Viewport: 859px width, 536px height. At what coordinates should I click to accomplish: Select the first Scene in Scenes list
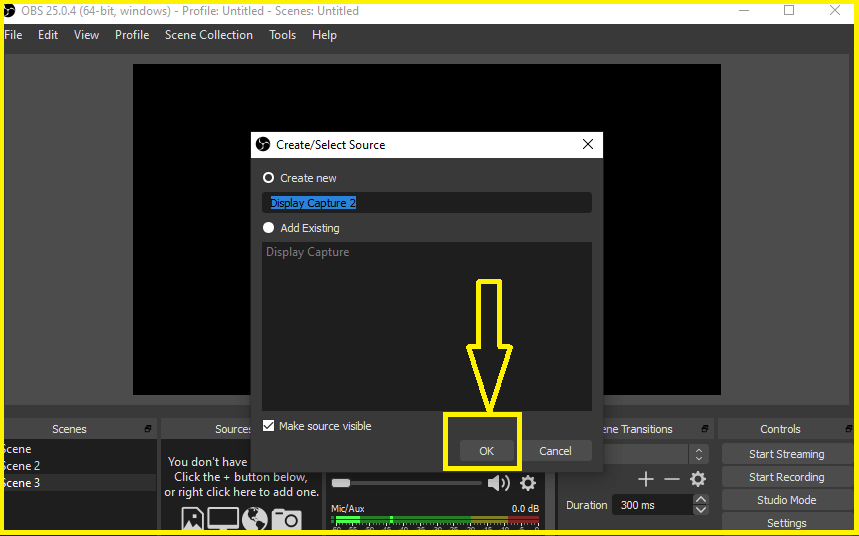click(x=79, y=449)
